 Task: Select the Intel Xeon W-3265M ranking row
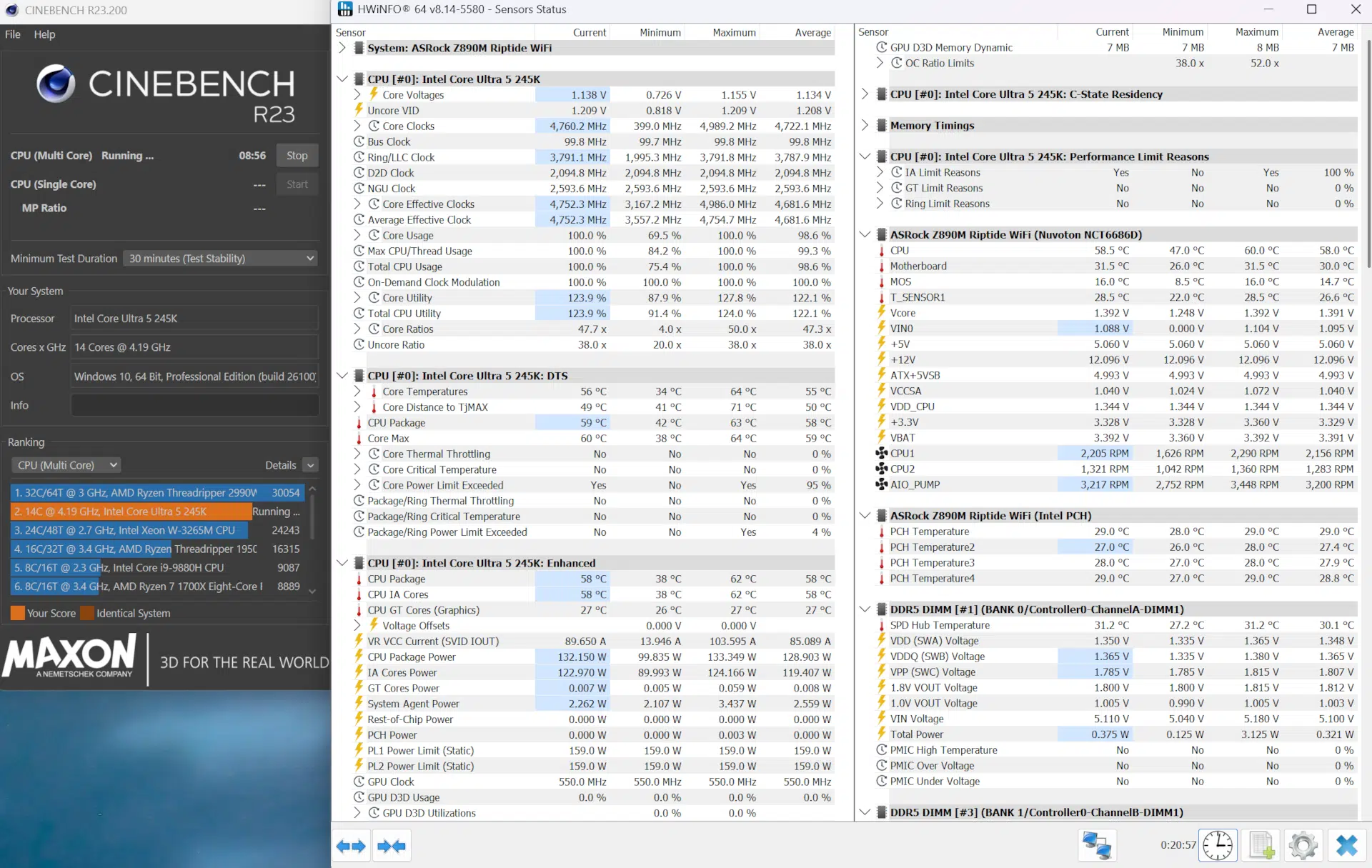coord(157,530)
